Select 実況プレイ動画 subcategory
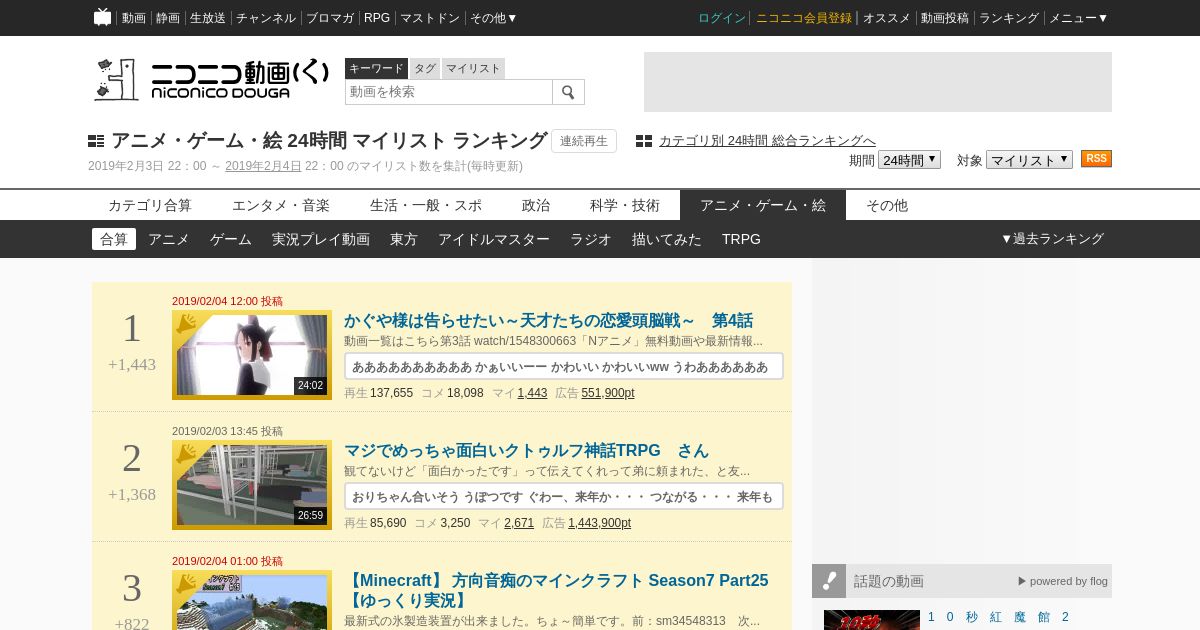The height and width of the screenshot is (630, 1200). [x=321, y=239]
